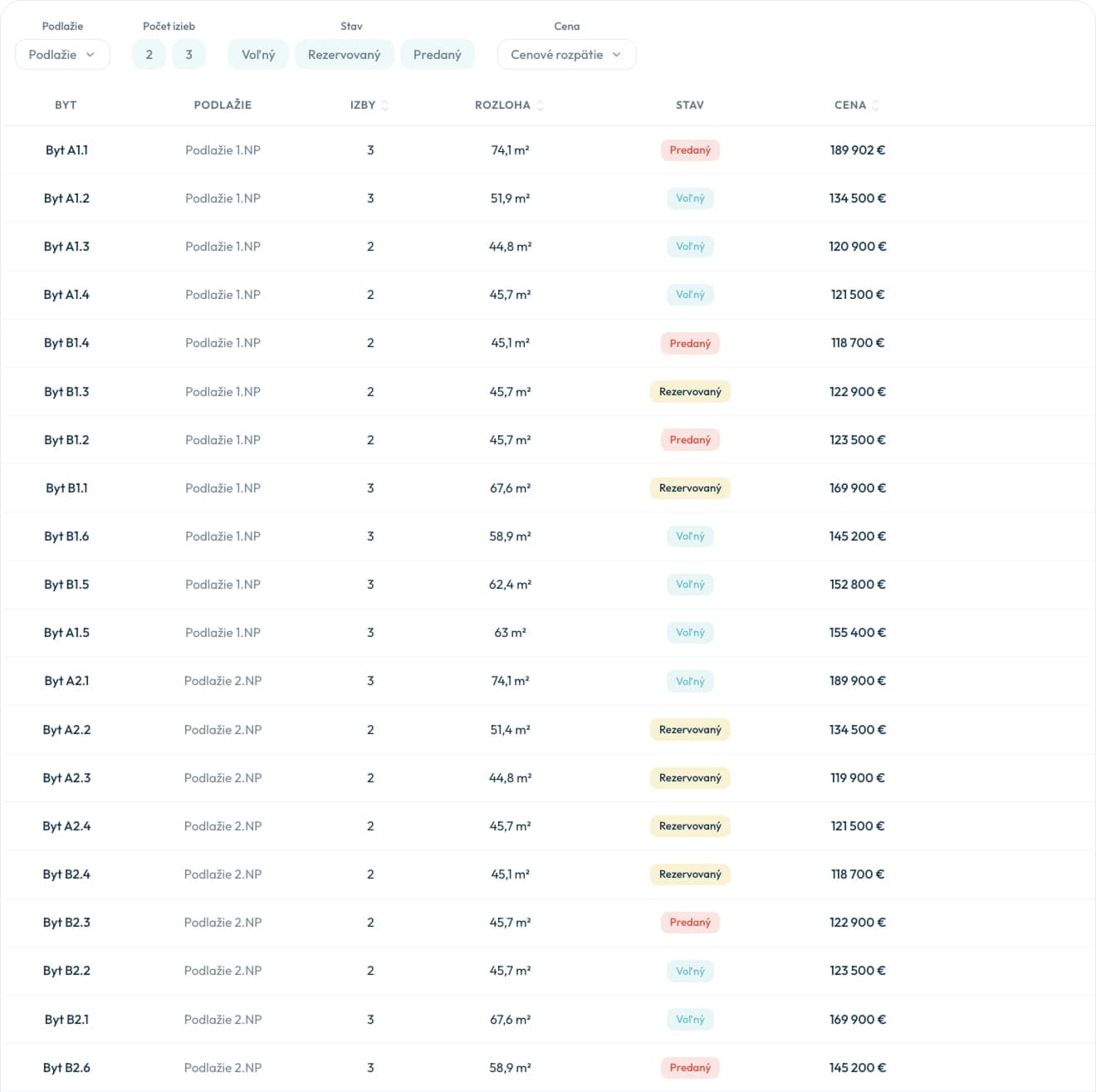Viewport: 1096px width, 1092px height.
Task: Open apartment Byt A1.1 row
Action: (x=66, y=150)
